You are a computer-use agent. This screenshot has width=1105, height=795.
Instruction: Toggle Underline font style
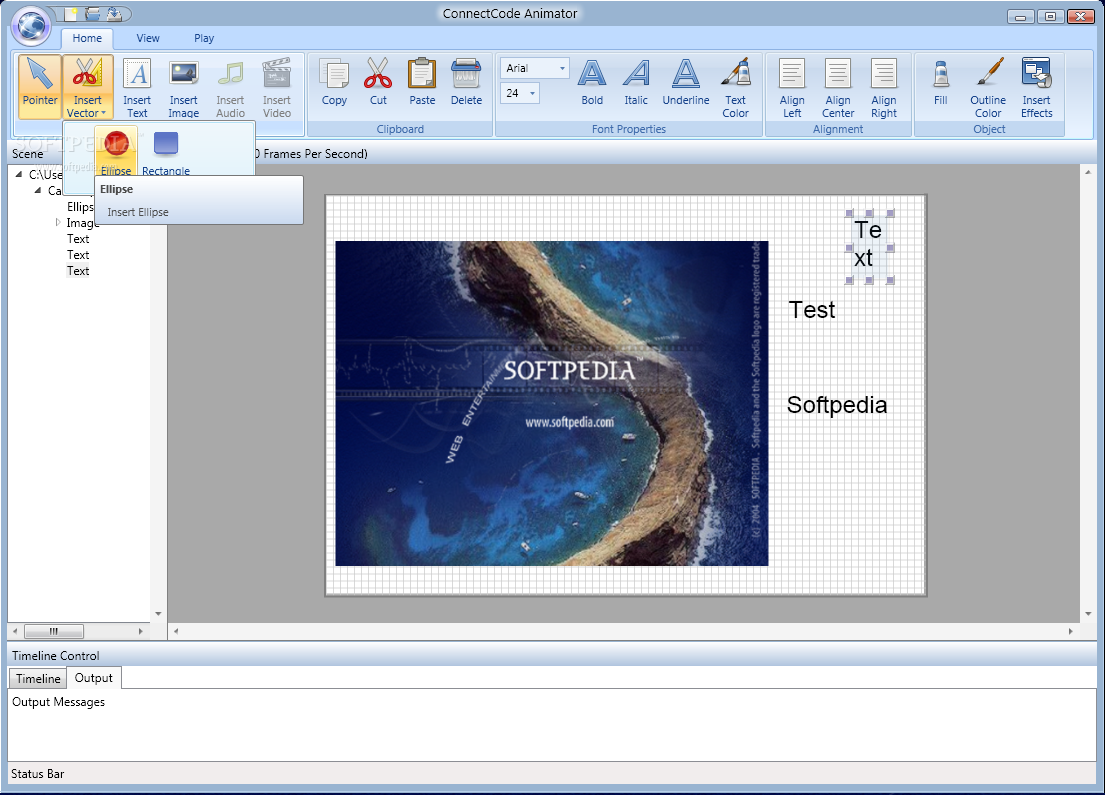(x=686, y=82)
